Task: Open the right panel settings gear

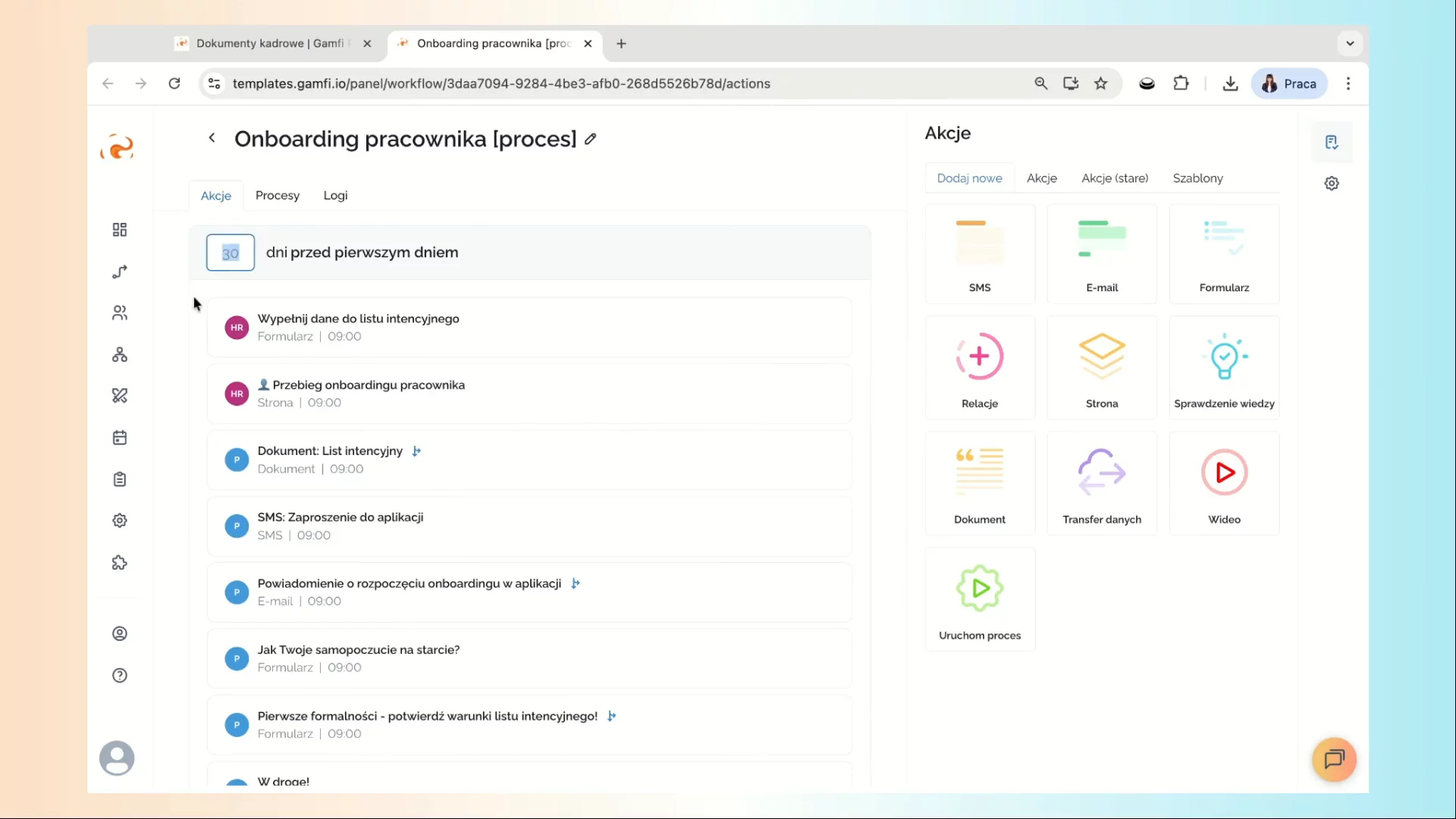Action: click(x=1332, y=184)
